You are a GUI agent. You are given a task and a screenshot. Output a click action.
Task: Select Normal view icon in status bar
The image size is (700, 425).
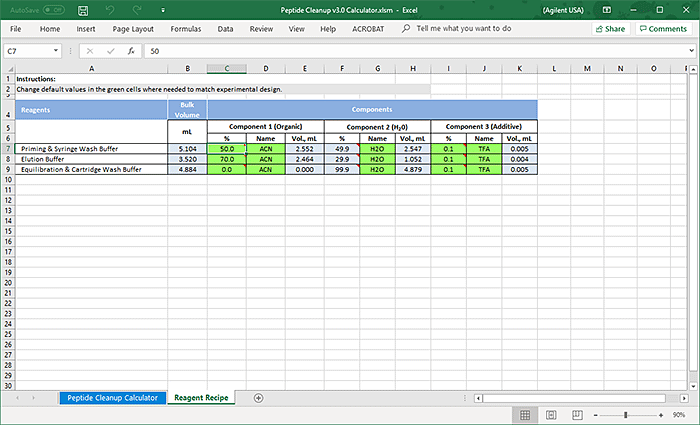523,414
